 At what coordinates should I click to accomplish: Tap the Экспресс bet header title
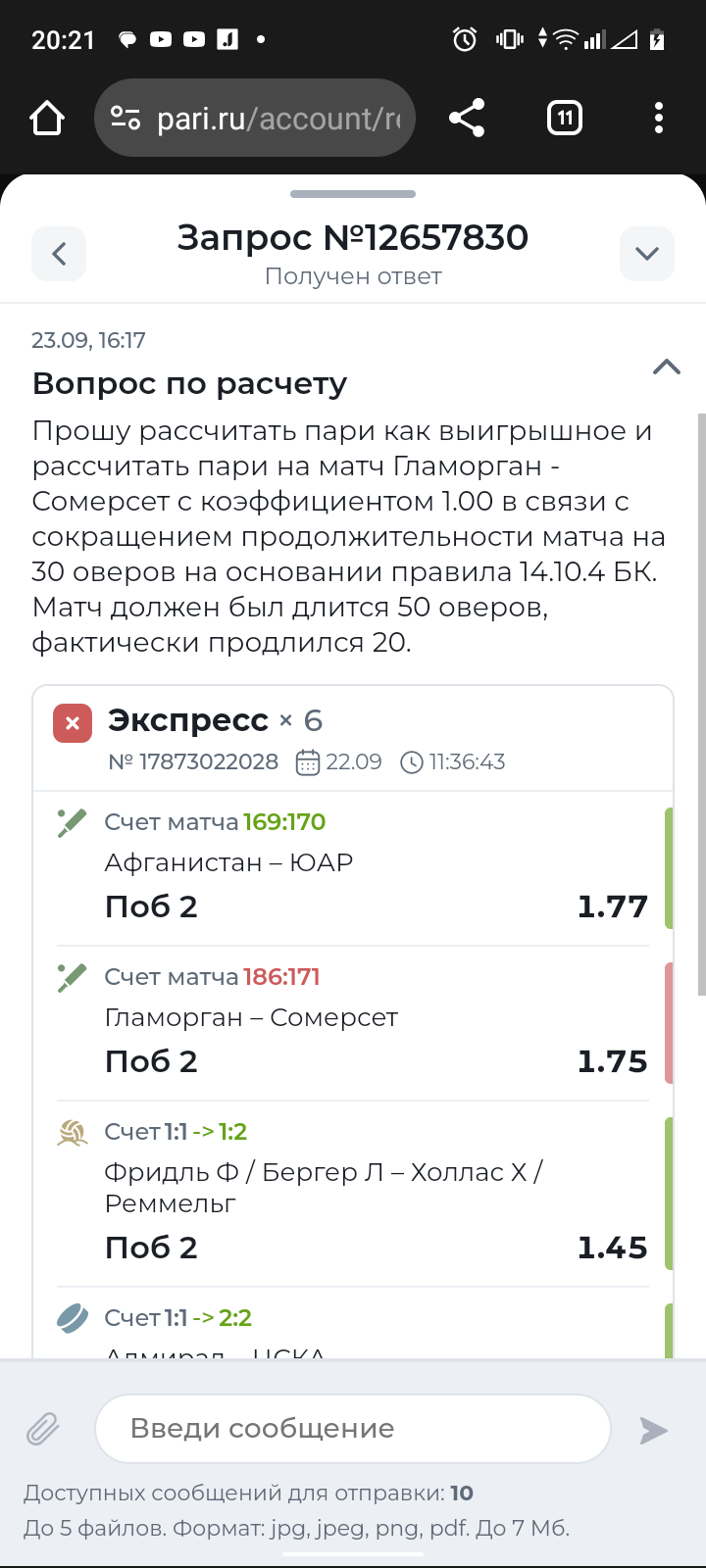pos(188,720)
